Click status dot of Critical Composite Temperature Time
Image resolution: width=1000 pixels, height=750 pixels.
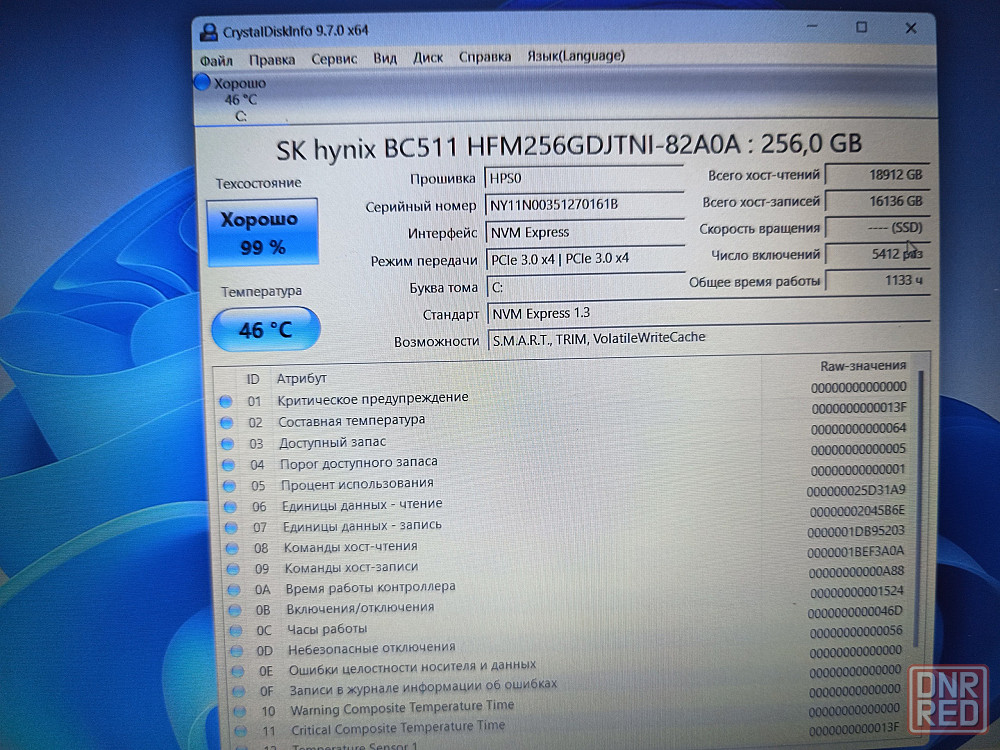[240, 731]
